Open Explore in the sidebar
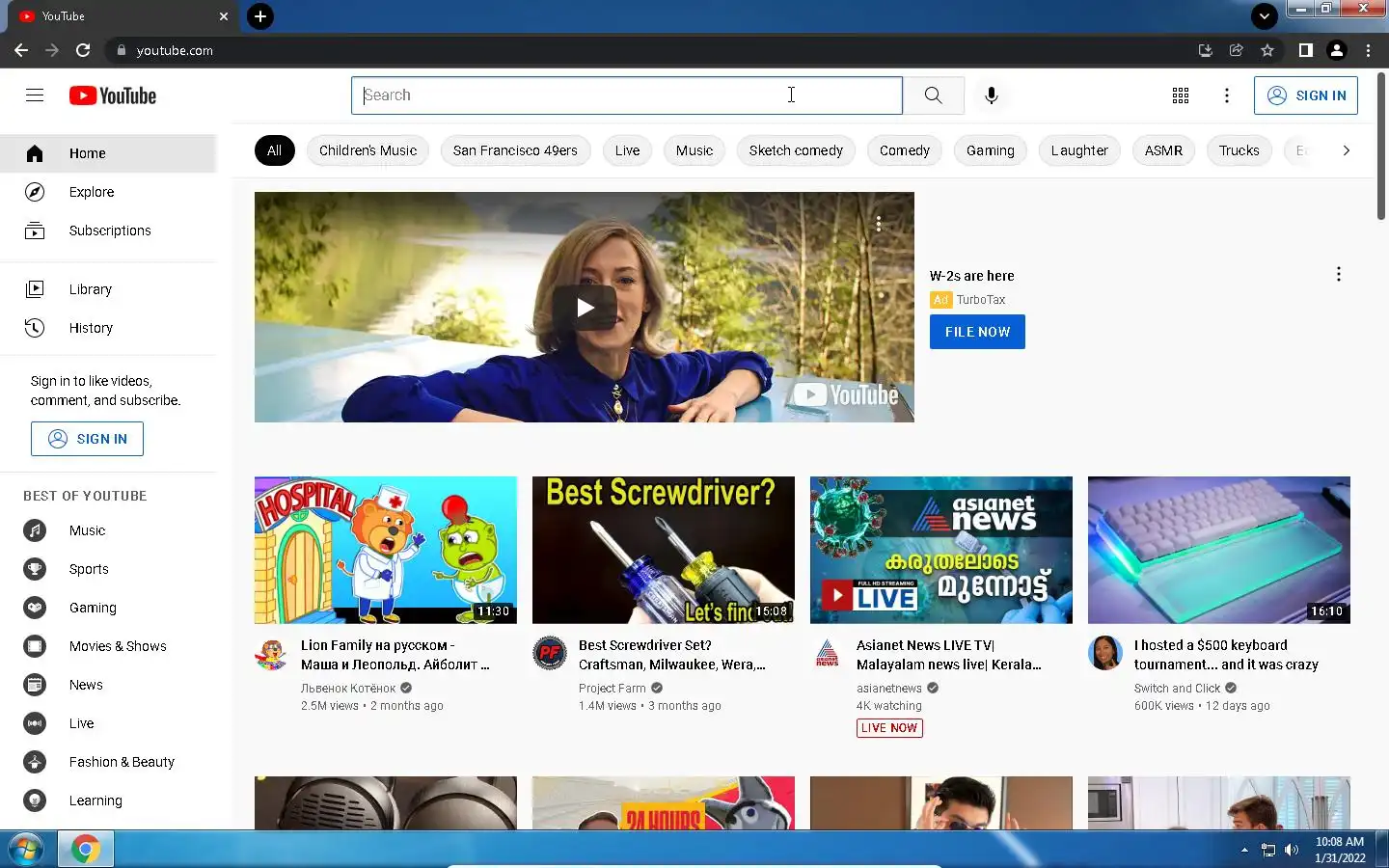 108,192
